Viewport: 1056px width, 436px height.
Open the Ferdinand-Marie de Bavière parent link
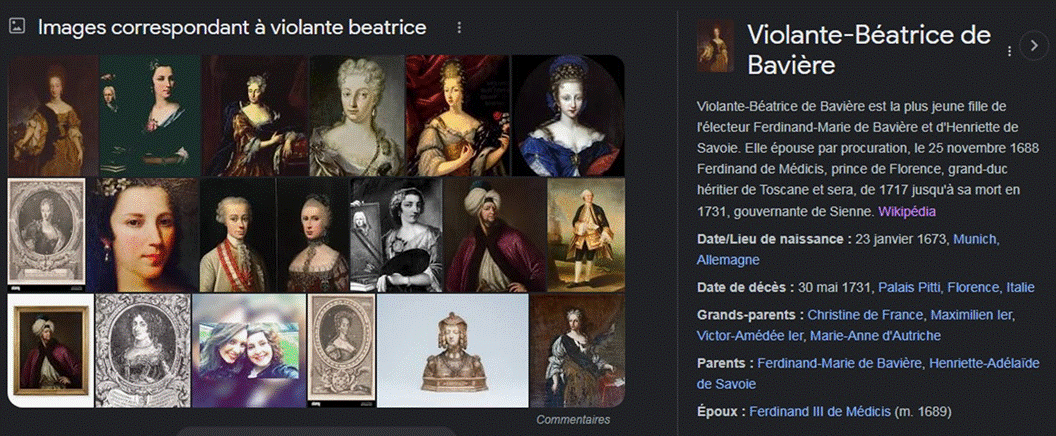click(838, 363)
